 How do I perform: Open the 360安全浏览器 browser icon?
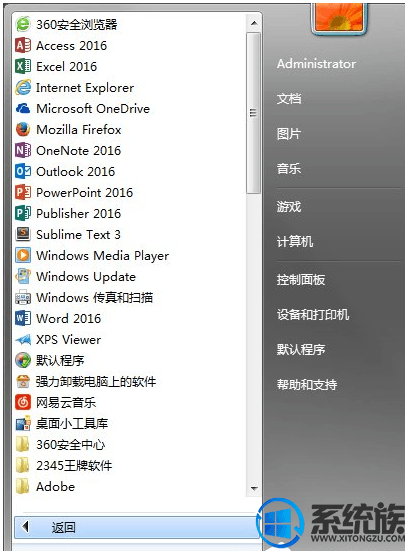click(x=23, y=25)
